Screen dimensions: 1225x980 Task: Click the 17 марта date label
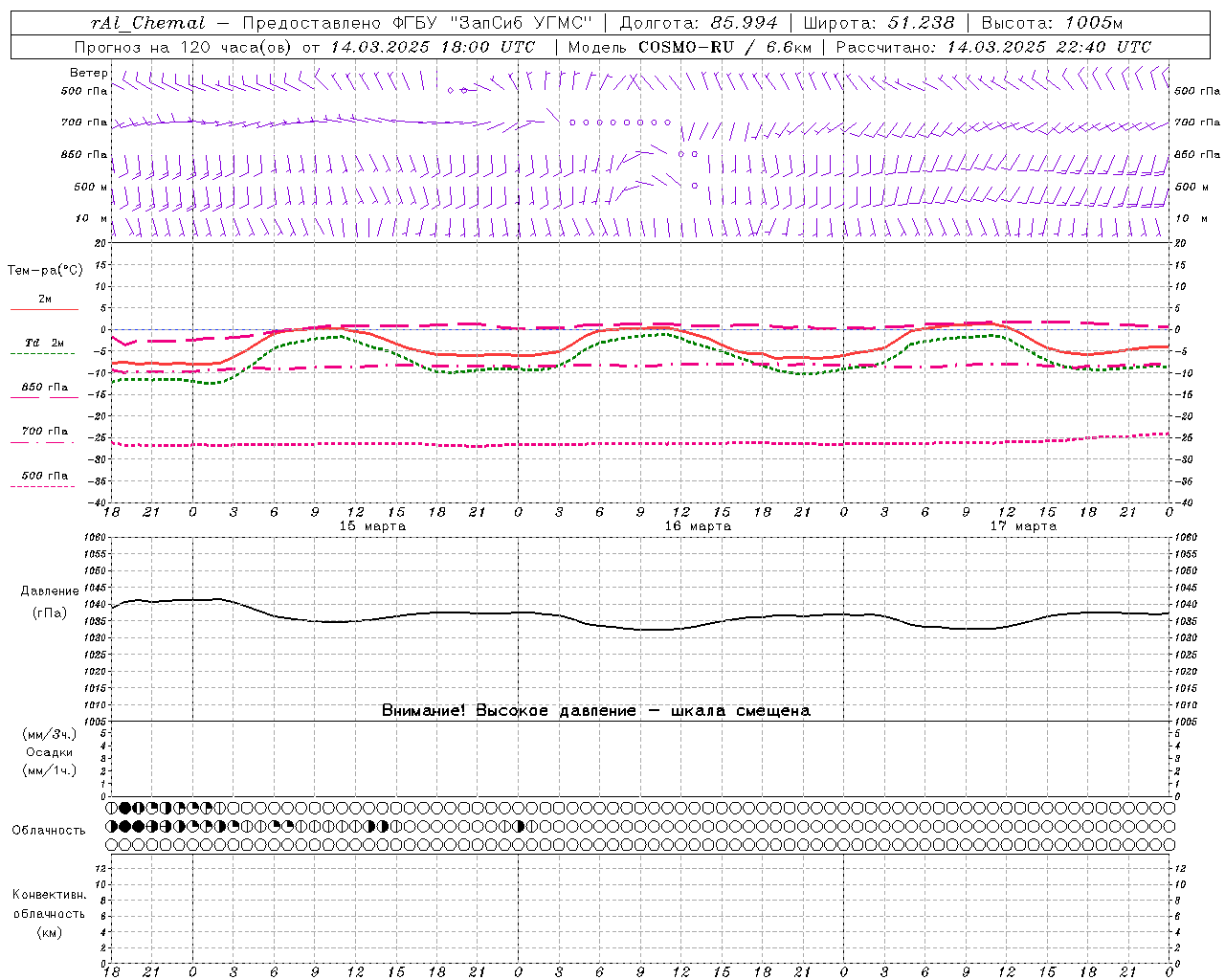(x=1023, y=526)
